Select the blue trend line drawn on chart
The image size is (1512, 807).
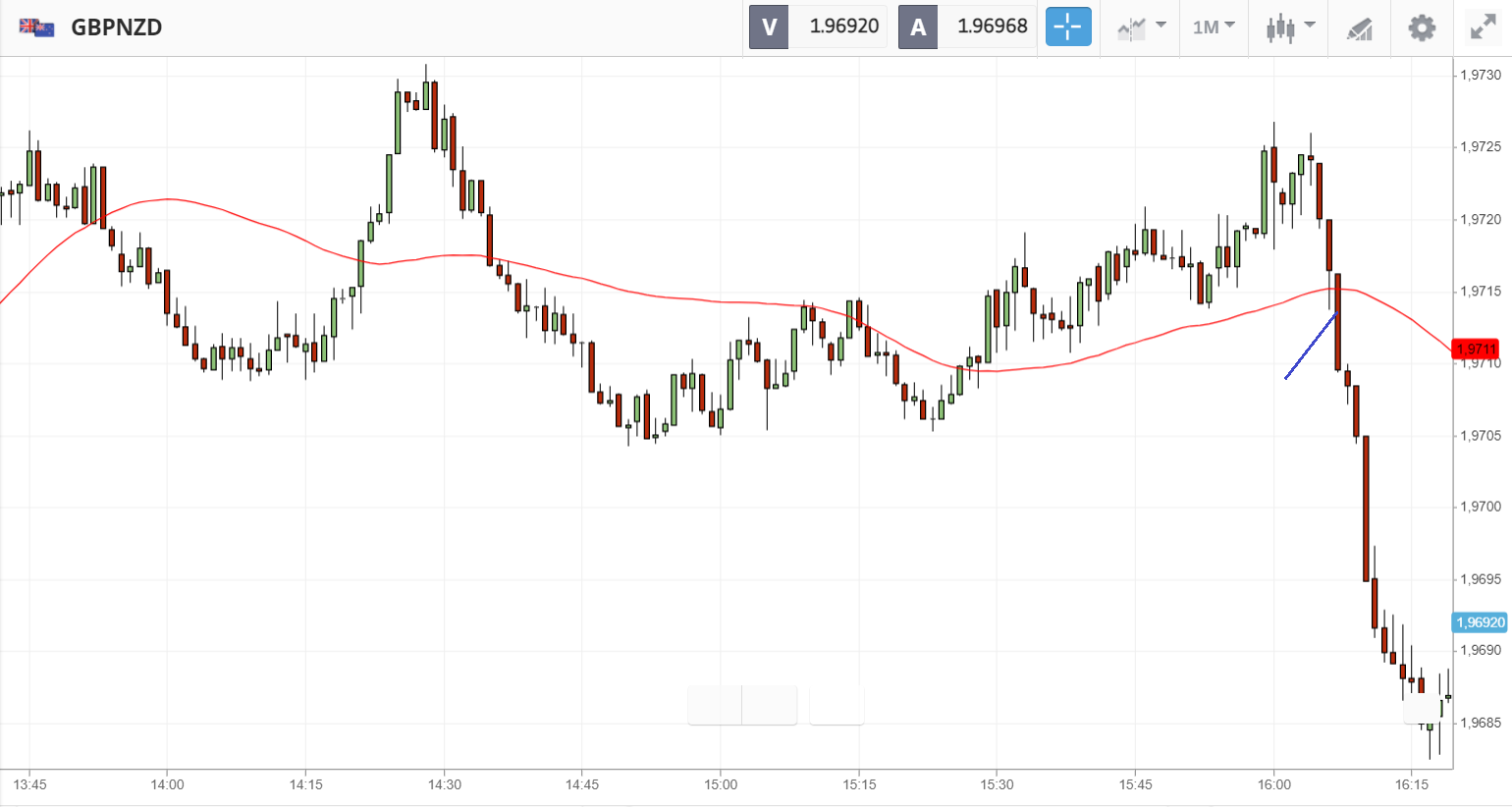(1311, 346)
